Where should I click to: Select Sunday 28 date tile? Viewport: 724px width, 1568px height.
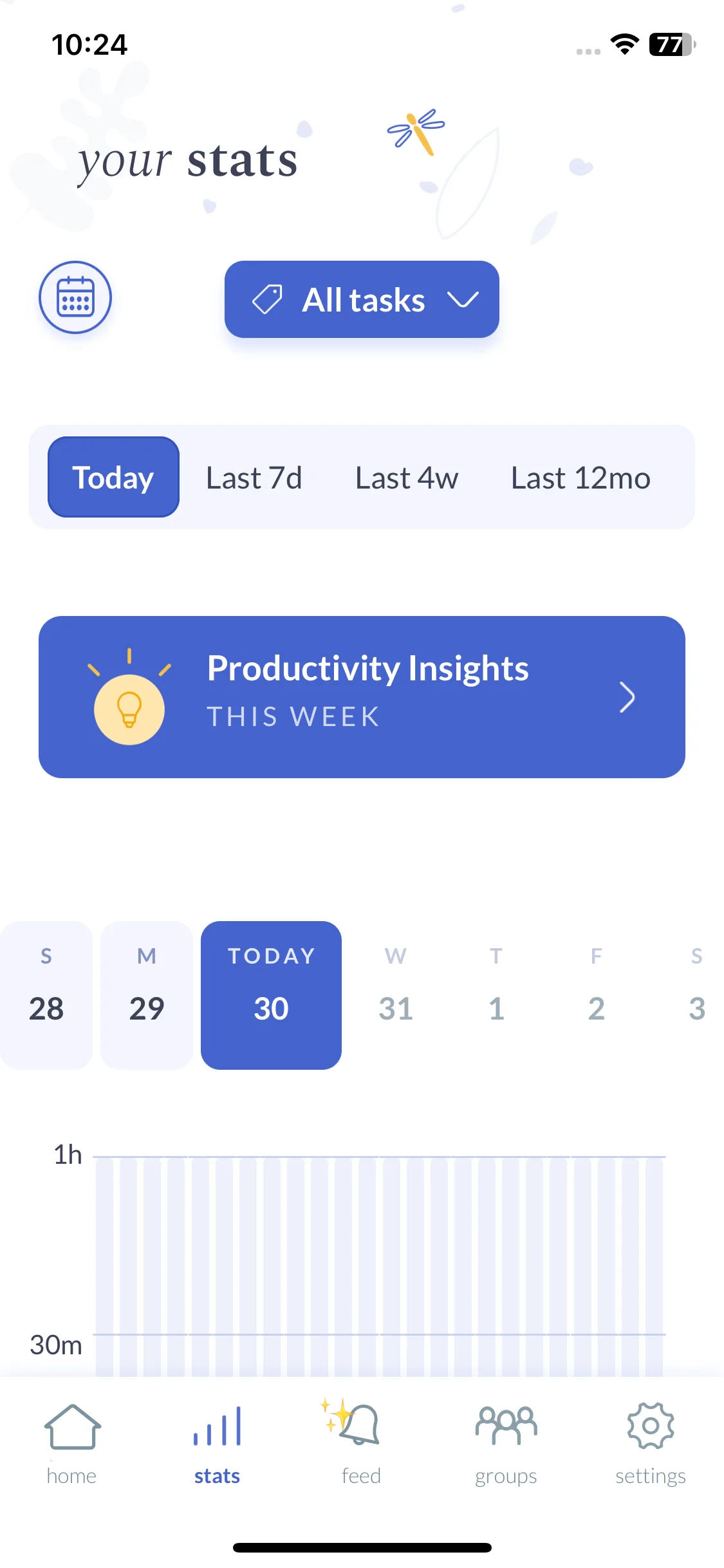click(46, 995)
